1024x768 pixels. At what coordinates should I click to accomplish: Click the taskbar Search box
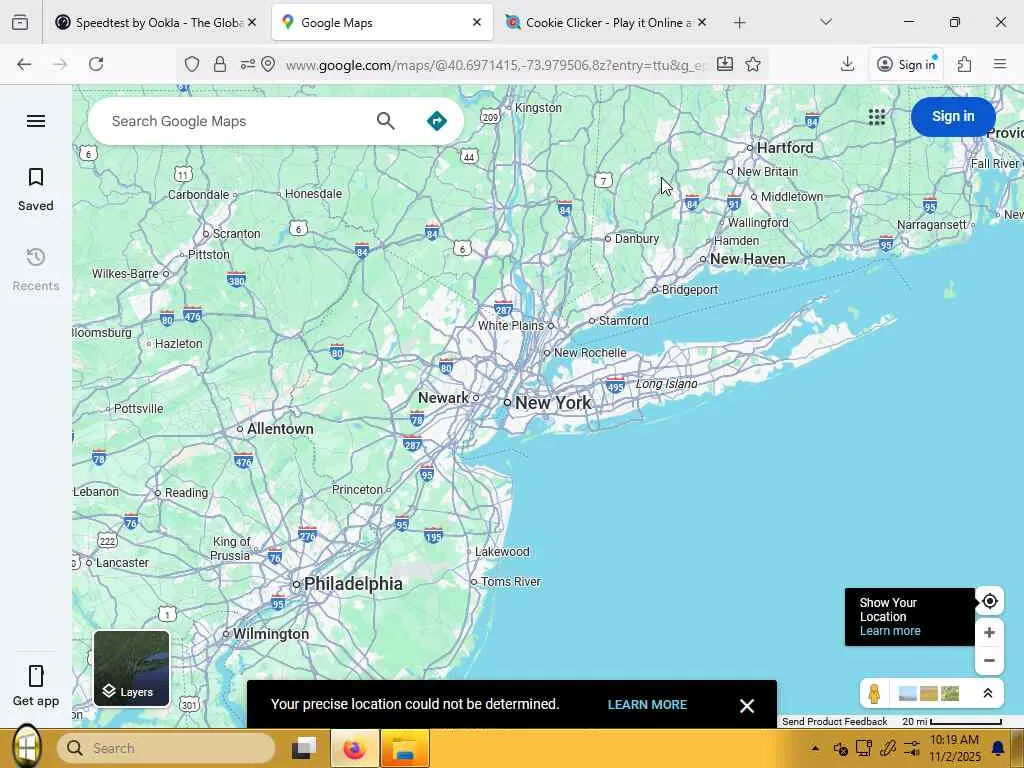coord(166,748)
